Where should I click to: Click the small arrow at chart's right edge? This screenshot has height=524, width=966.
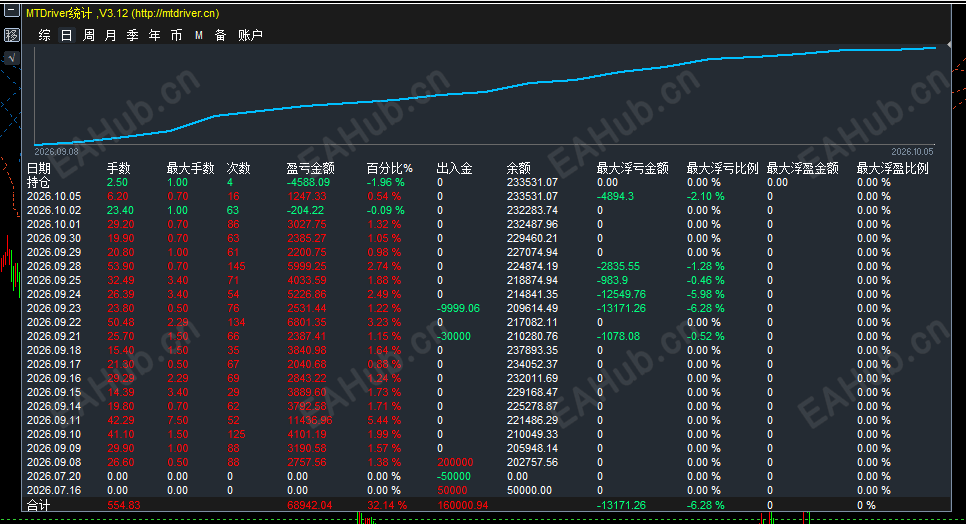[949, 45]
